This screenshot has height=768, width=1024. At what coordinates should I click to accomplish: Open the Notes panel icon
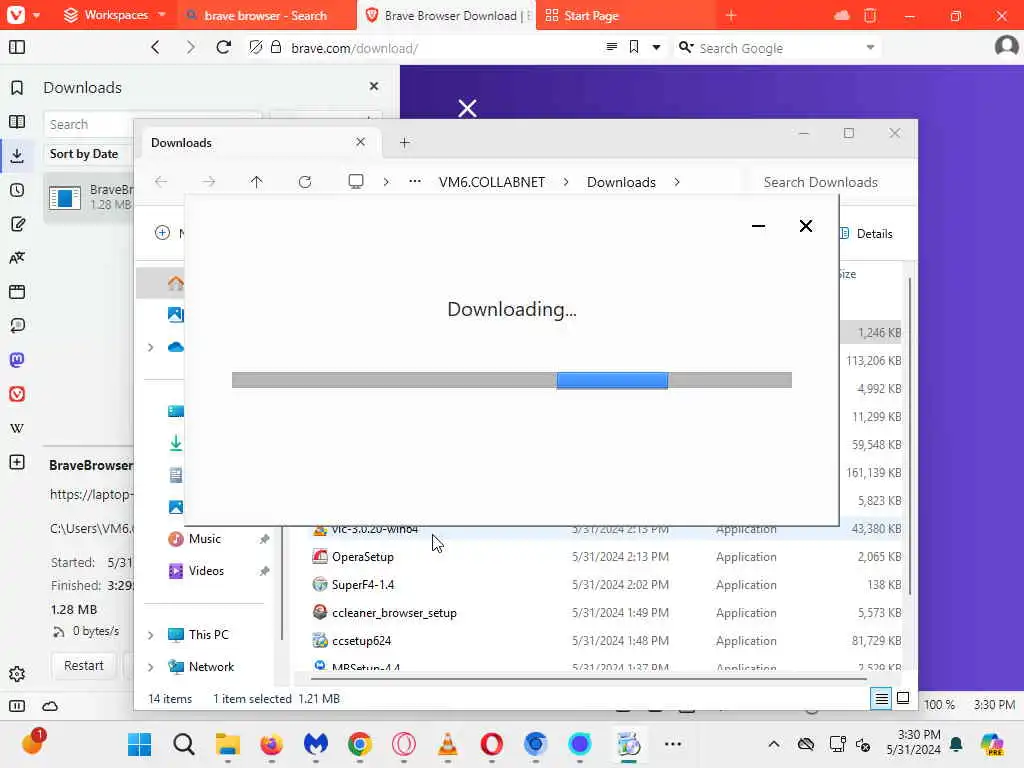click(x=17, y=224)
